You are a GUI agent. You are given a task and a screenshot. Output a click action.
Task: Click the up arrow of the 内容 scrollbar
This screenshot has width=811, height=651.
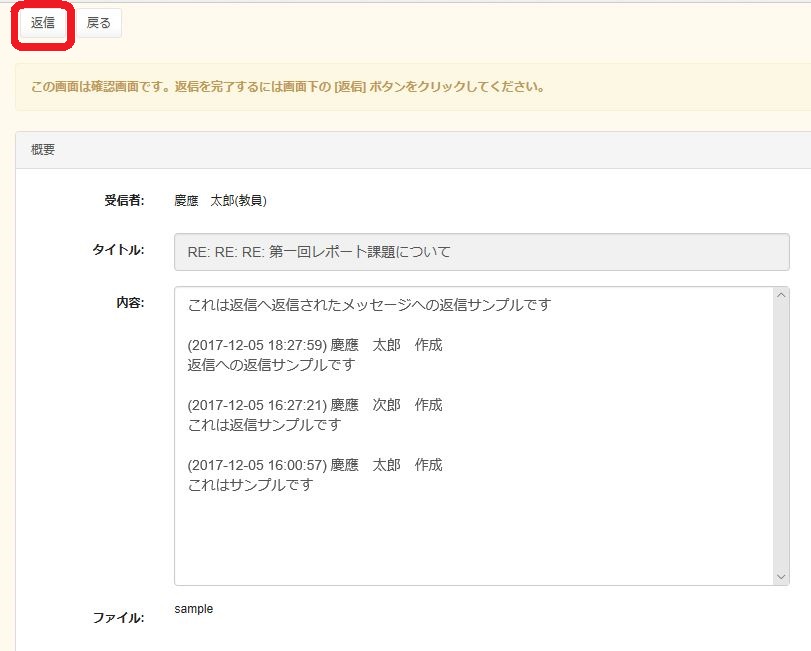tap(781, 296)
